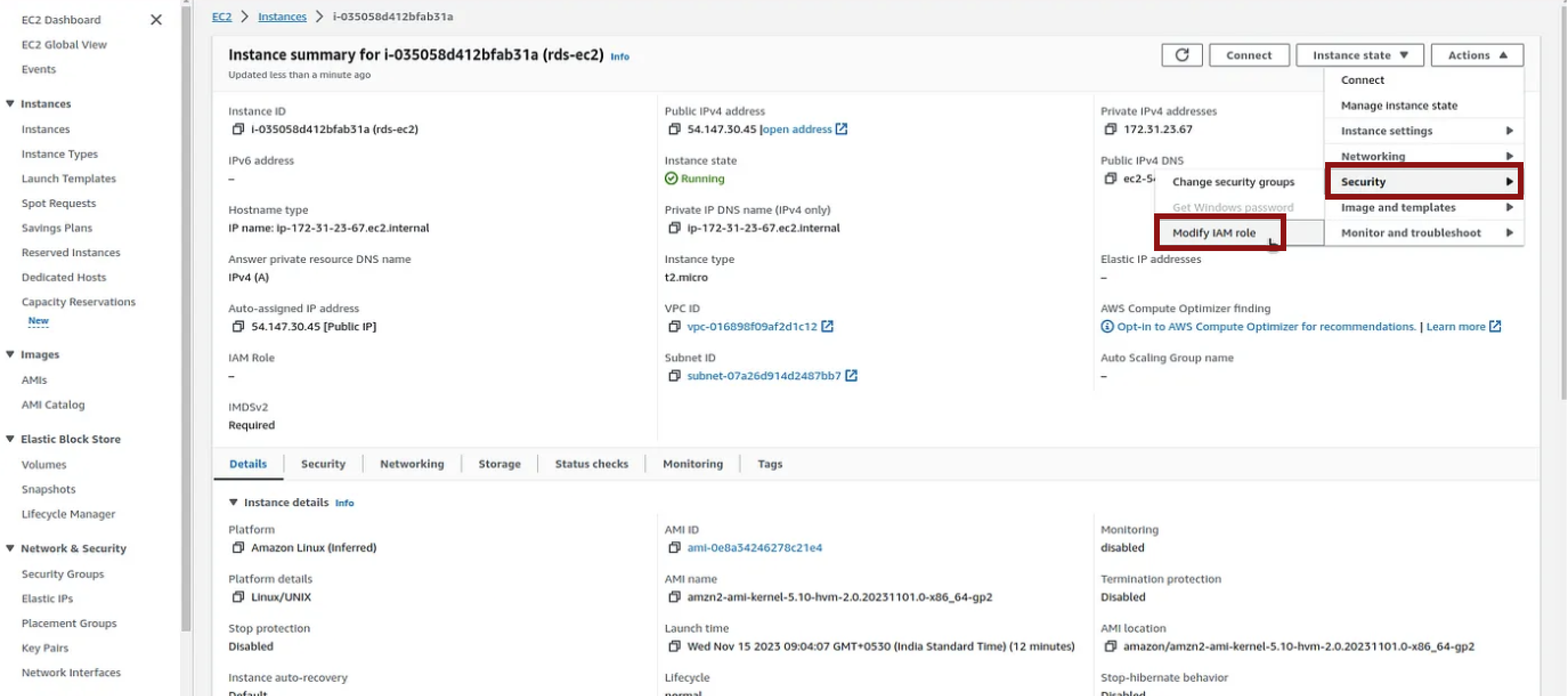The image size is (1568, 696).
Task: Click the sidebar vertical scrollbar
Action: pos(186,317)
